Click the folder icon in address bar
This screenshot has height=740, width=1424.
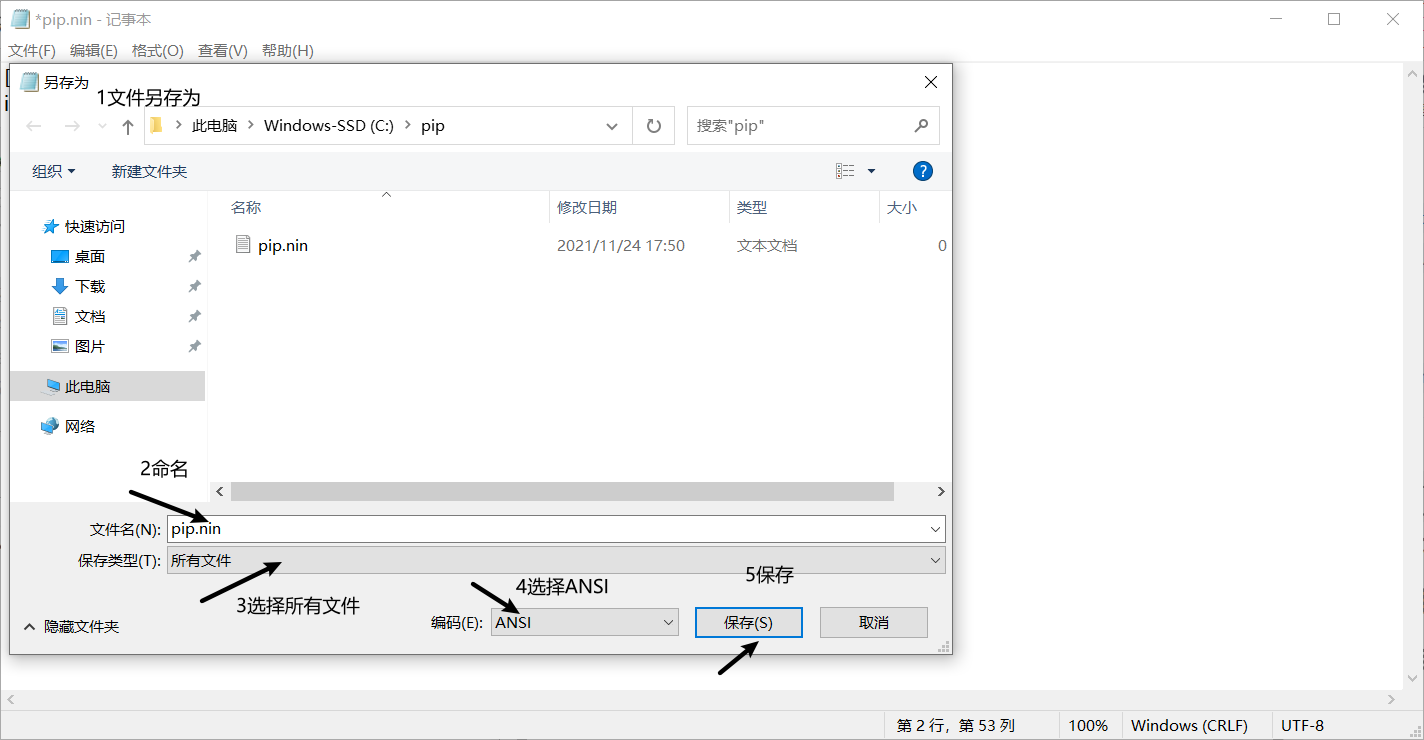[x=156, y=125]
